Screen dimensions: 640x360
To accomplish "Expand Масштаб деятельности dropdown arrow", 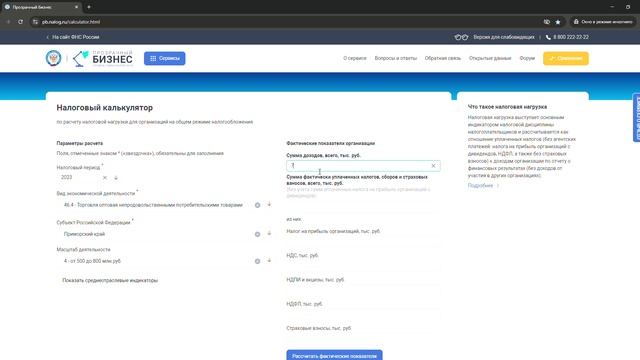I will click(269, 260).
